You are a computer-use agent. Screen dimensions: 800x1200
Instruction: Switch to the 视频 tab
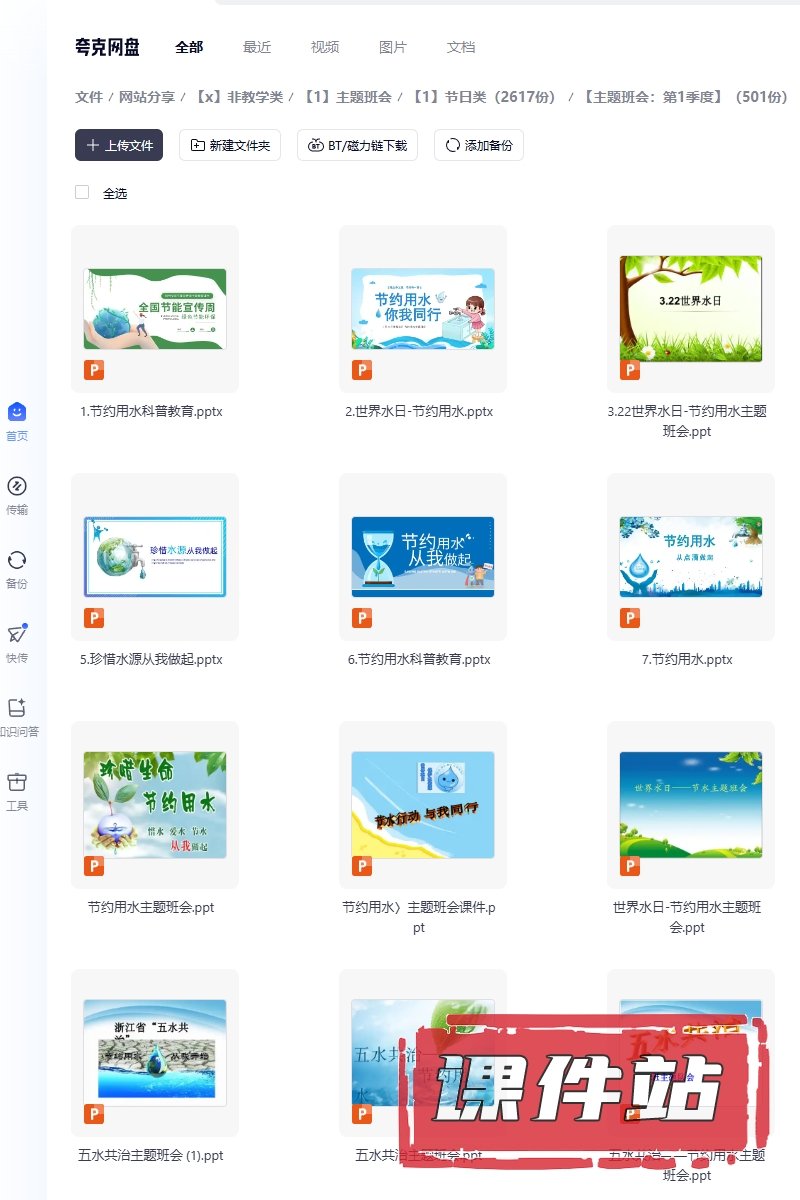[x=325, y=47]
